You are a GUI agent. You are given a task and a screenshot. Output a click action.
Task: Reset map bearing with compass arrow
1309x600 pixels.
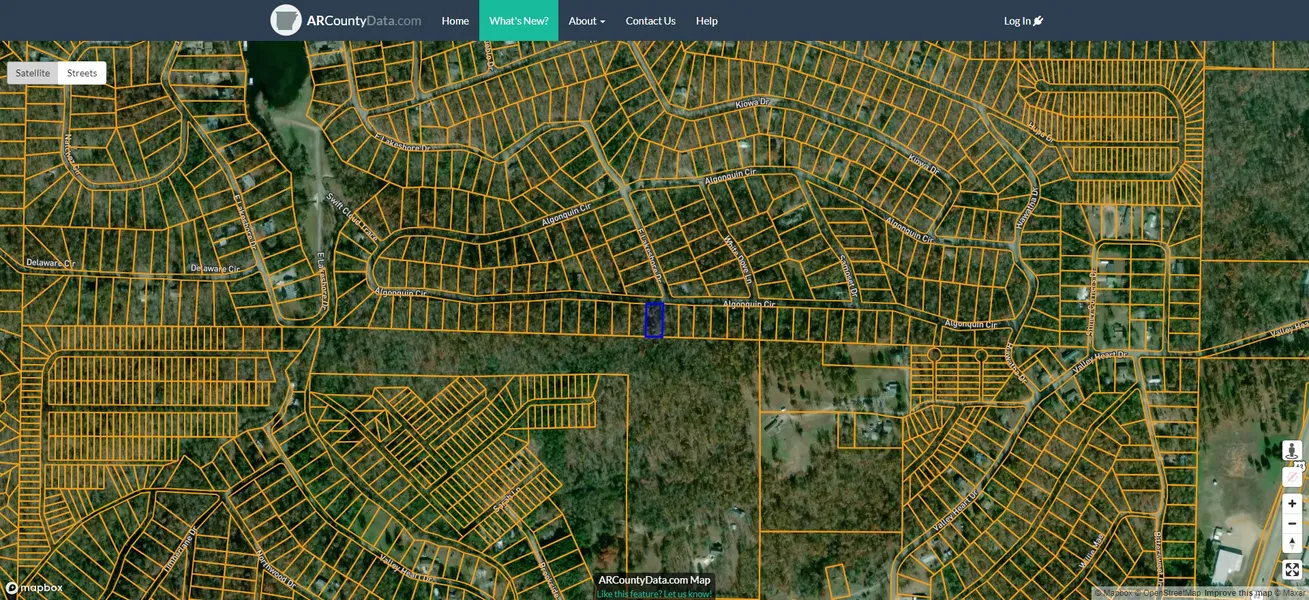click(1292, 543)
